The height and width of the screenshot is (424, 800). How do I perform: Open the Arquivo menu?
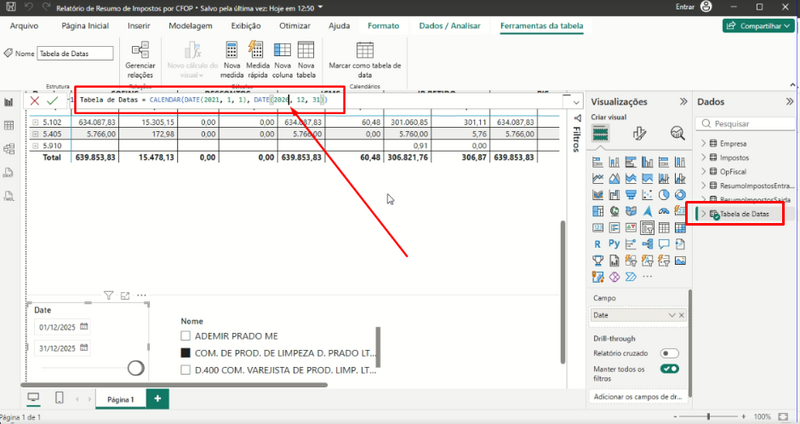[24, 26]
